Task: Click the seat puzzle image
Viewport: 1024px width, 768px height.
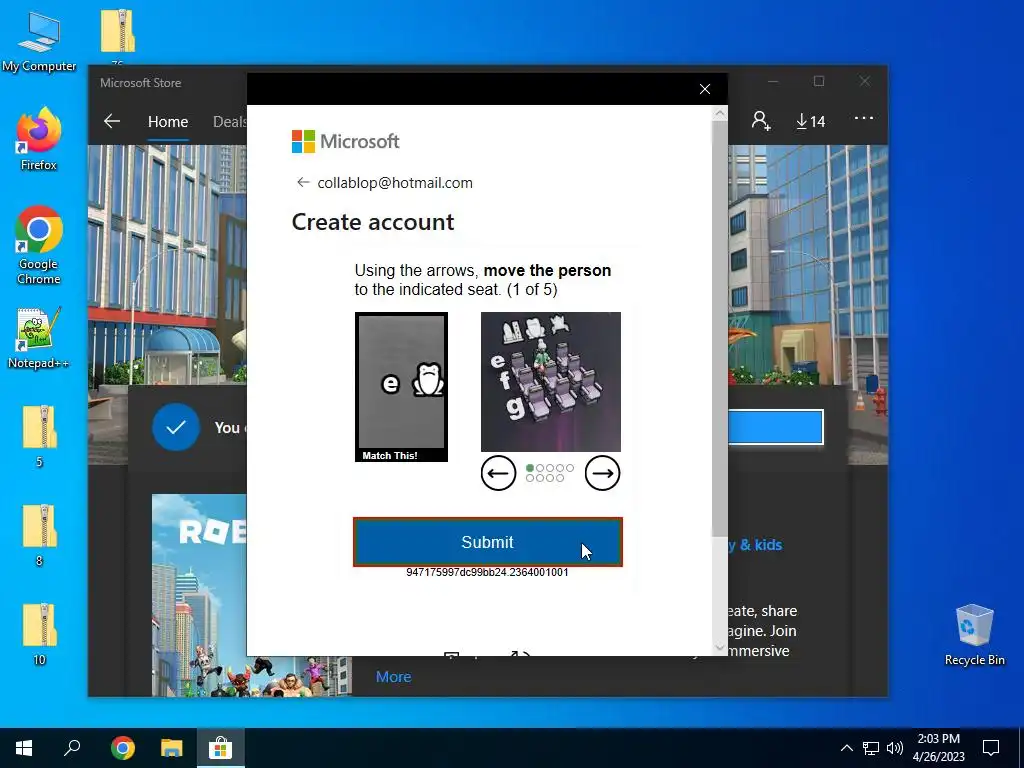Action: (551, 381)
